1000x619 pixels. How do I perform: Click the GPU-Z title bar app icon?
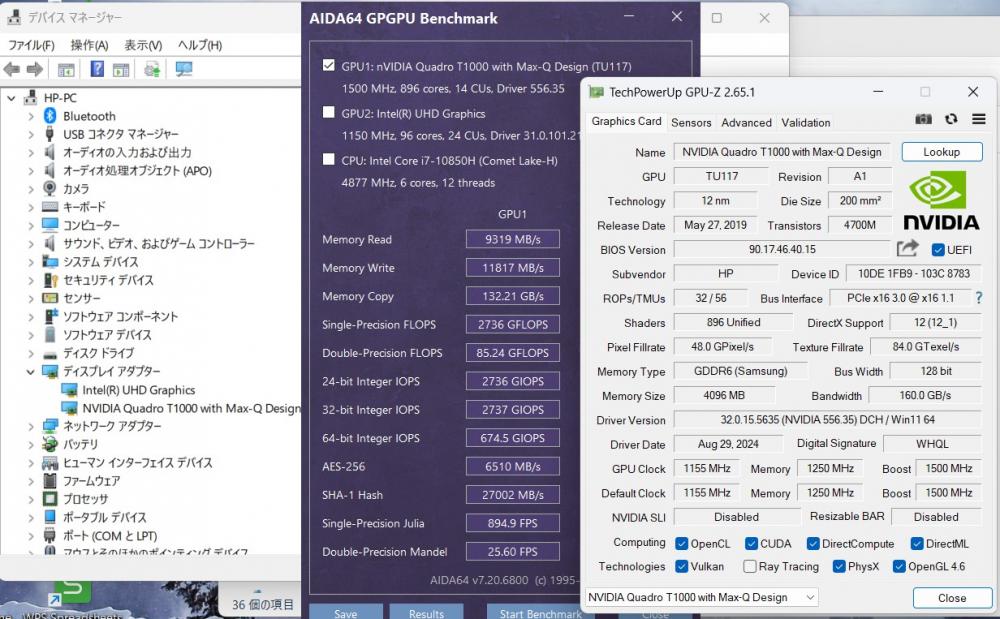point(596,92)
